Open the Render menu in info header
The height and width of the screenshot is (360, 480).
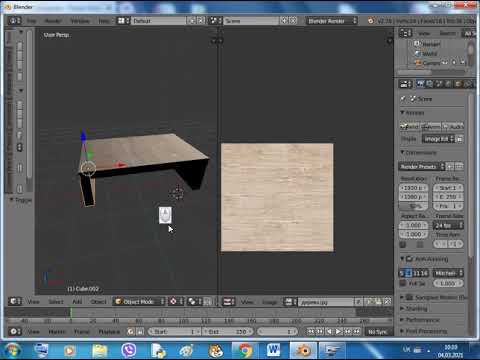coord(53,21)
